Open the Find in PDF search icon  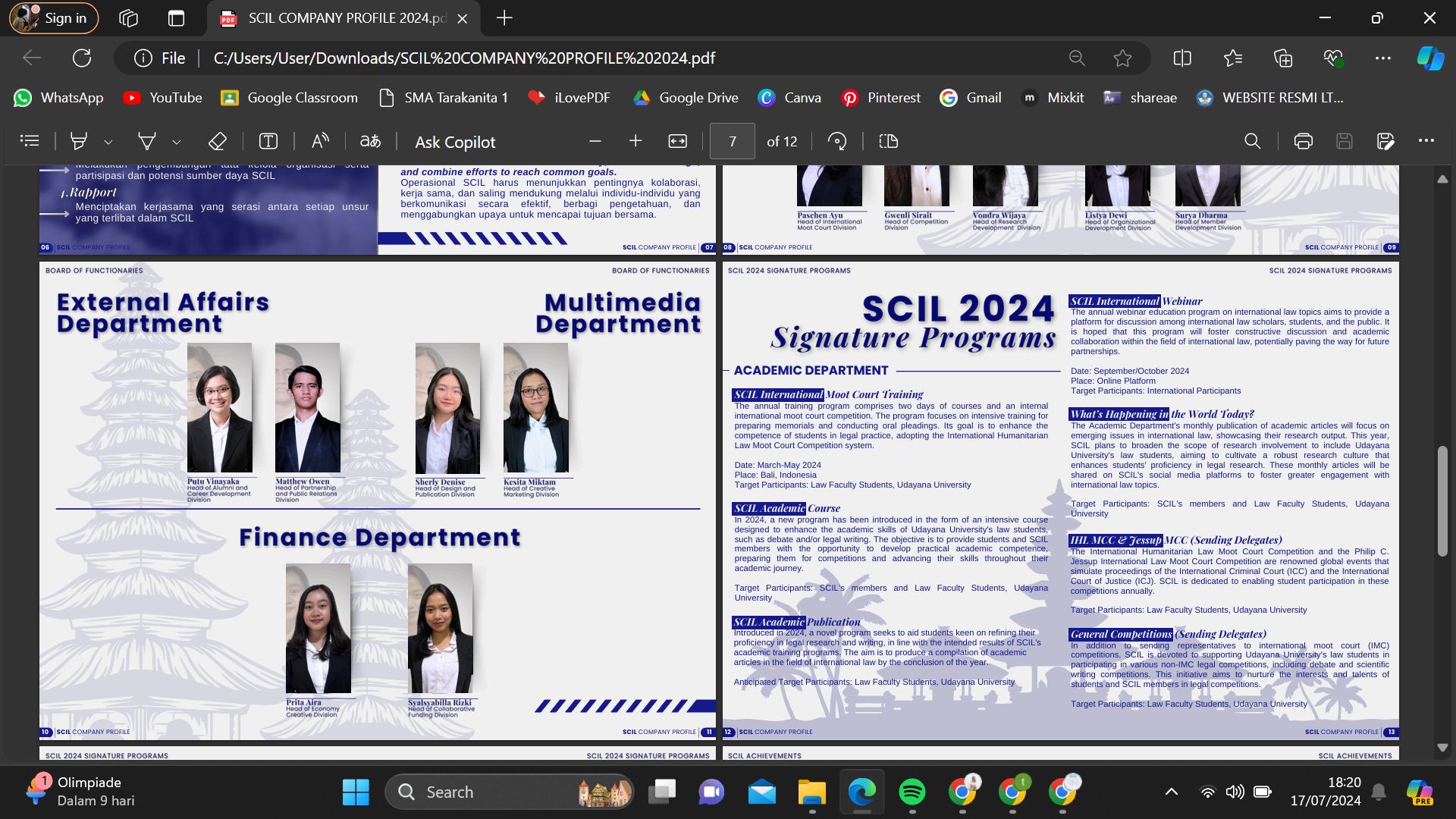click(1252, 141)
